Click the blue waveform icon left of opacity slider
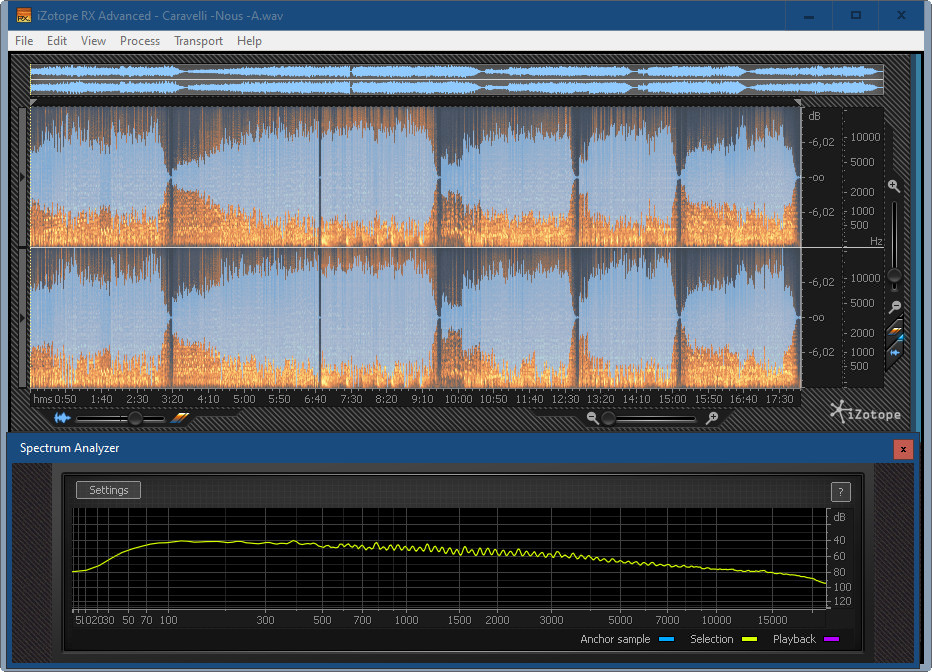Screen dimensions: 932x672 [63, 418]
